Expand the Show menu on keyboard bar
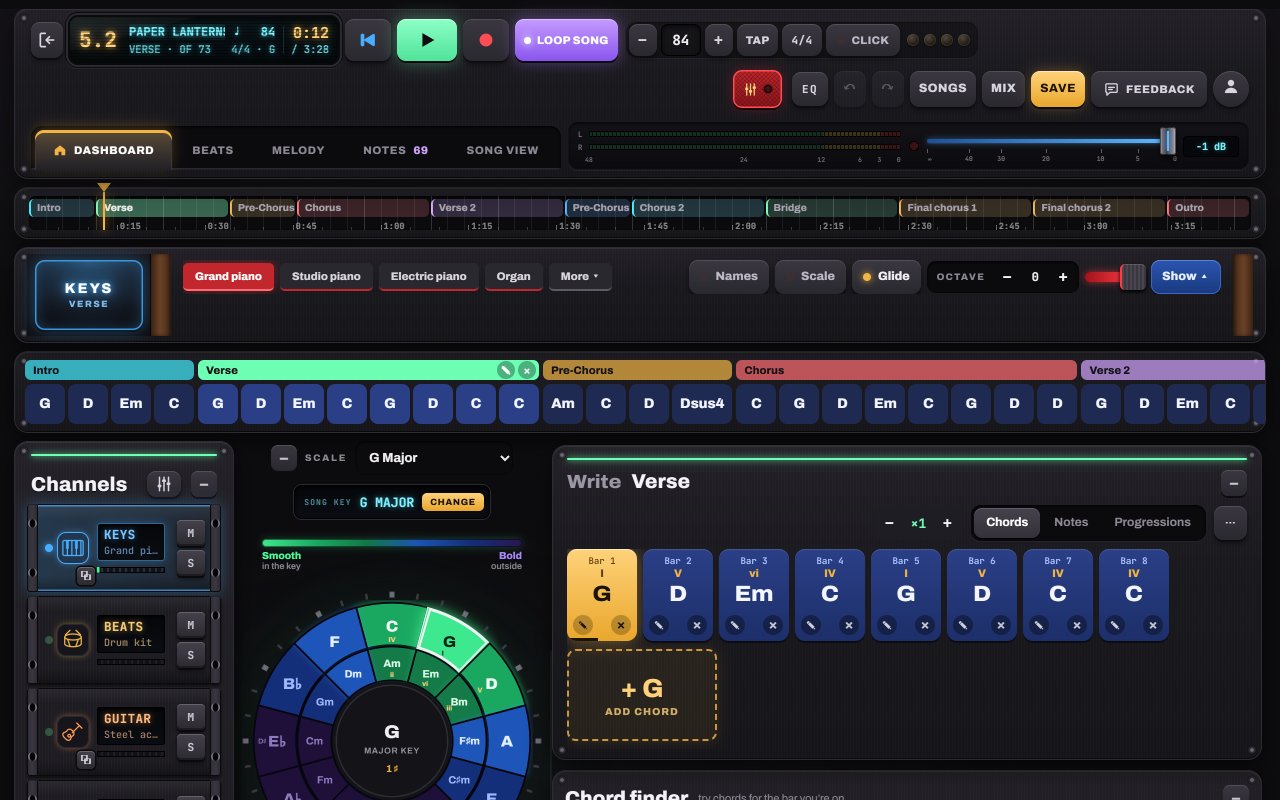Viewport: 1280px width, 800px height. click(1185, 276)
